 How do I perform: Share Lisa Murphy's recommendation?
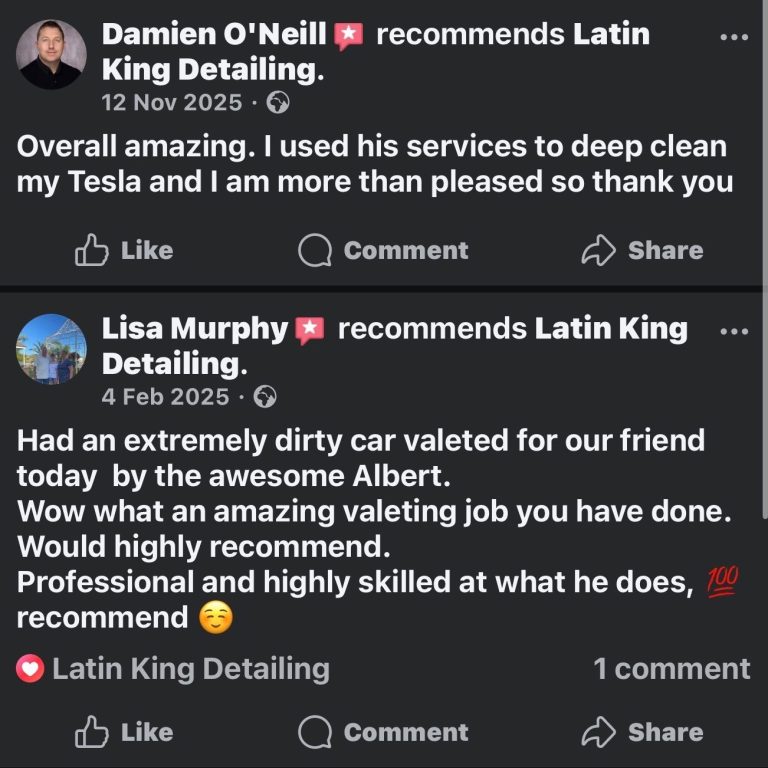643,732
